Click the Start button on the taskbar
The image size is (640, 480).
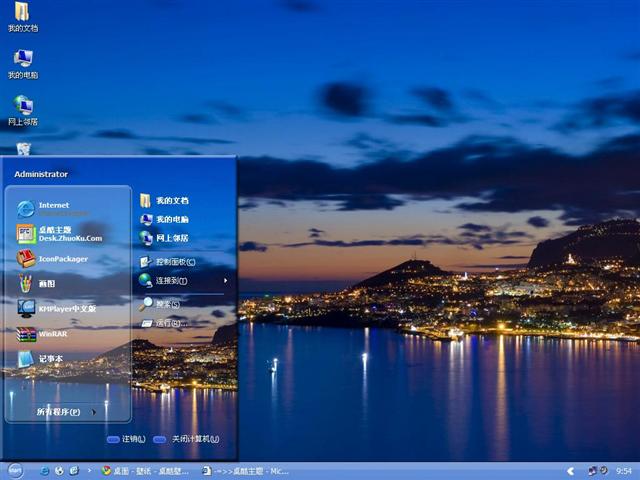(x=15, y=470)
